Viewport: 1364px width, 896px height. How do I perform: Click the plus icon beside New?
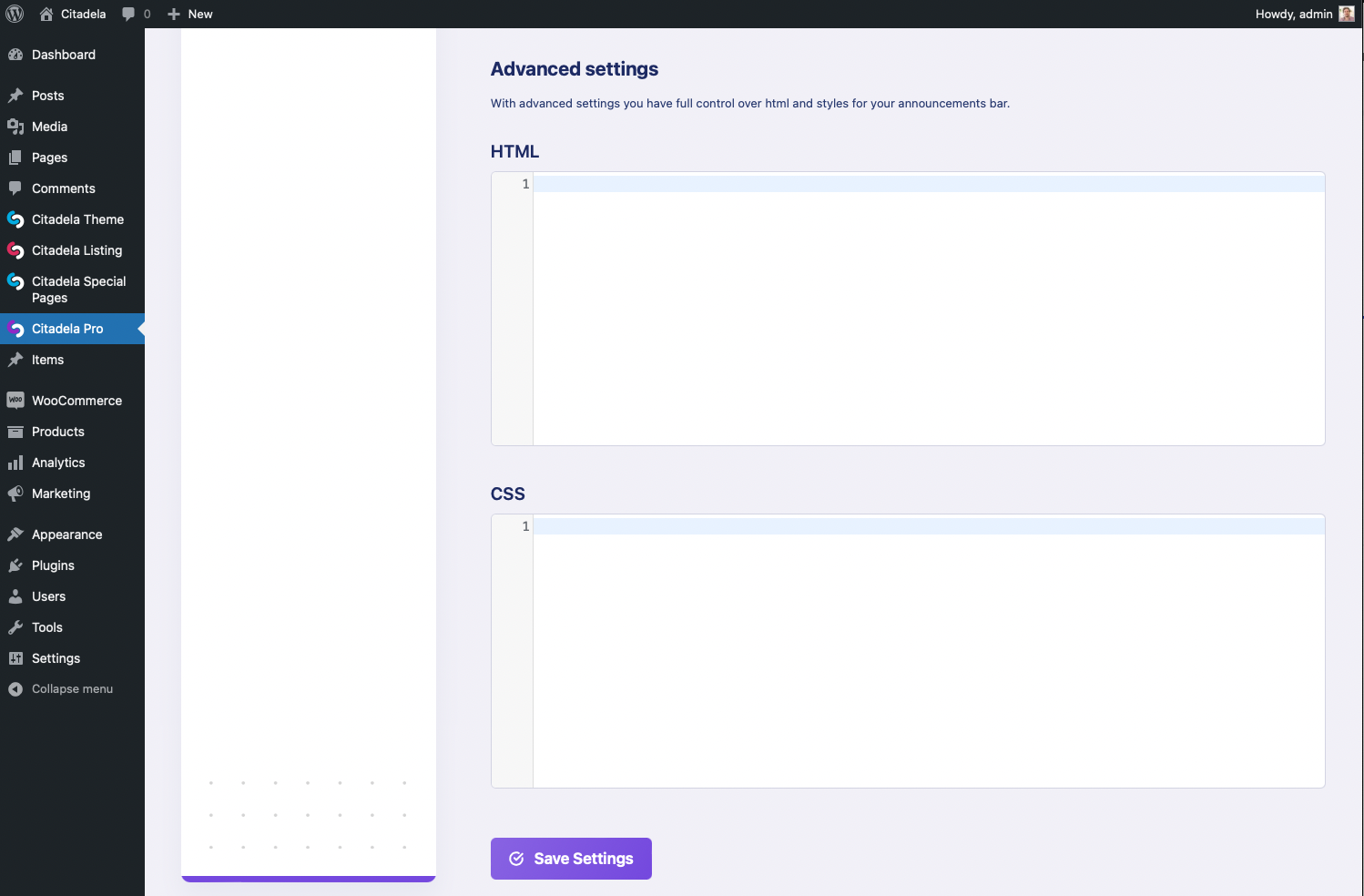[x=174, y=14]
